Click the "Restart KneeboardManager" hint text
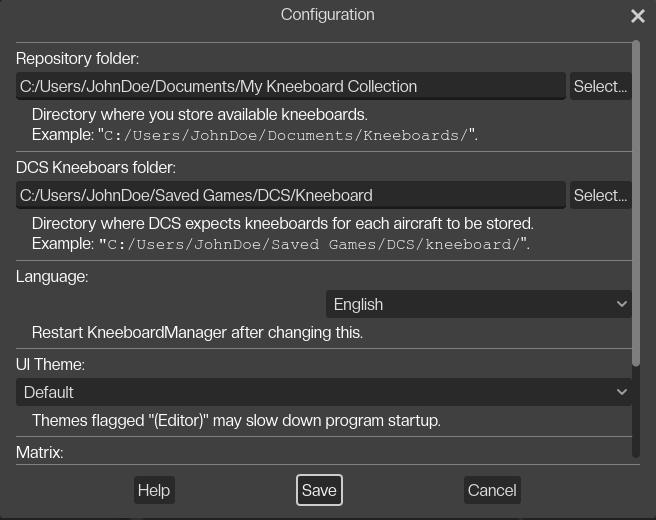656x520 pixels. click(197, 332)
